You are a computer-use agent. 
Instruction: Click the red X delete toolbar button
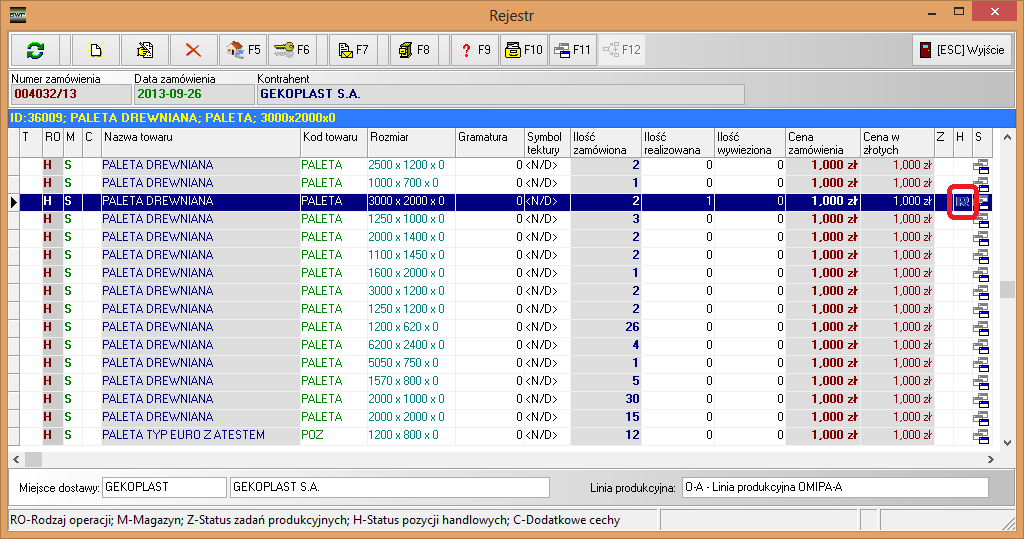(193, 50)
